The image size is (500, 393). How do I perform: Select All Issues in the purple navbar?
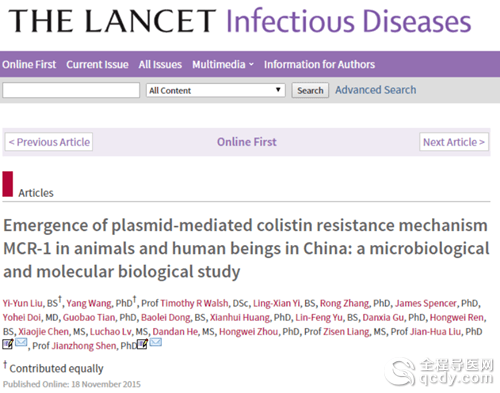160,64
